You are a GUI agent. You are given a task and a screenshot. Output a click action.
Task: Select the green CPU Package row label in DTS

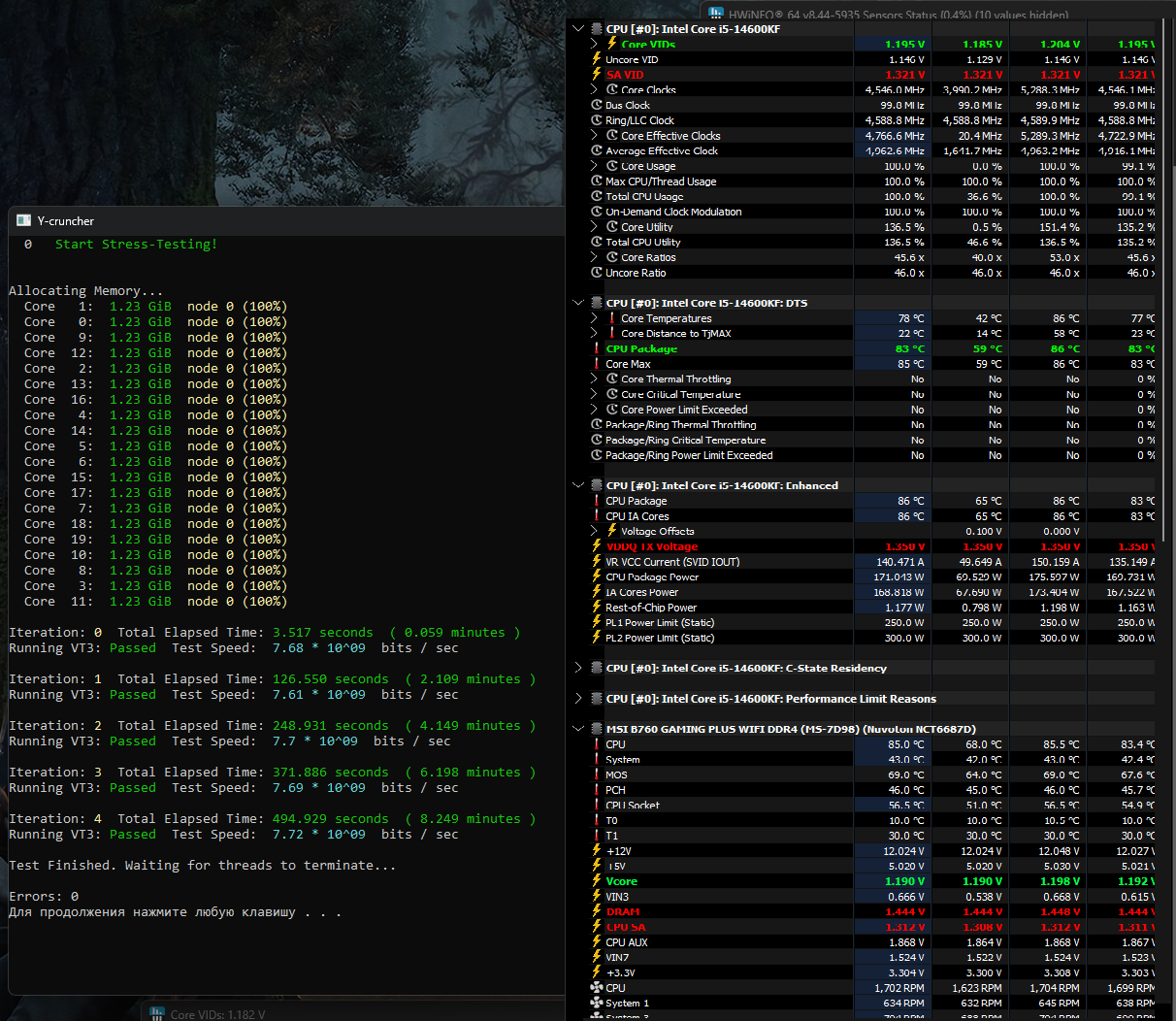[641, 348]
